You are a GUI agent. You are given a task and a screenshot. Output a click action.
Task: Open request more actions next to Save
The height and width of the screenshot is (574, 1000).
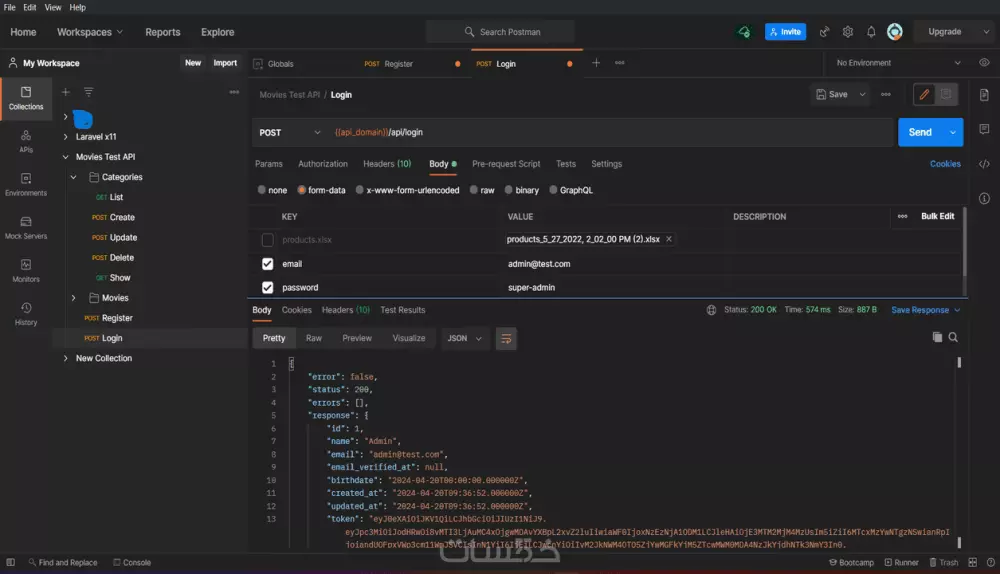[x=886, y=94]
